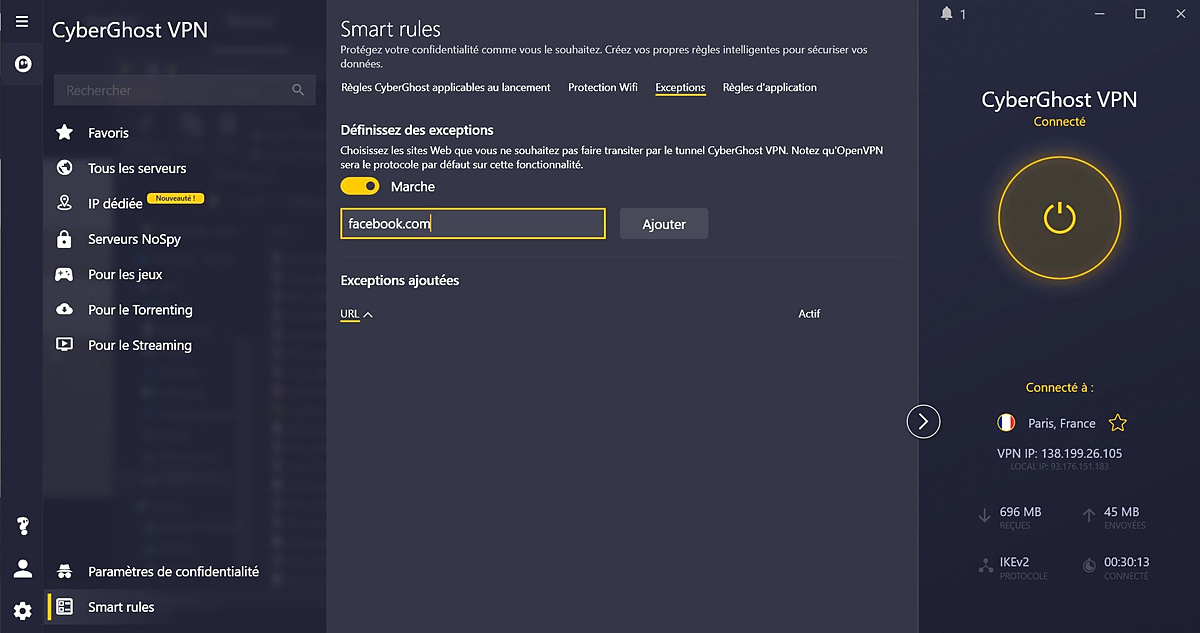Click the search magnifier icon

click(x=298, y=90)
